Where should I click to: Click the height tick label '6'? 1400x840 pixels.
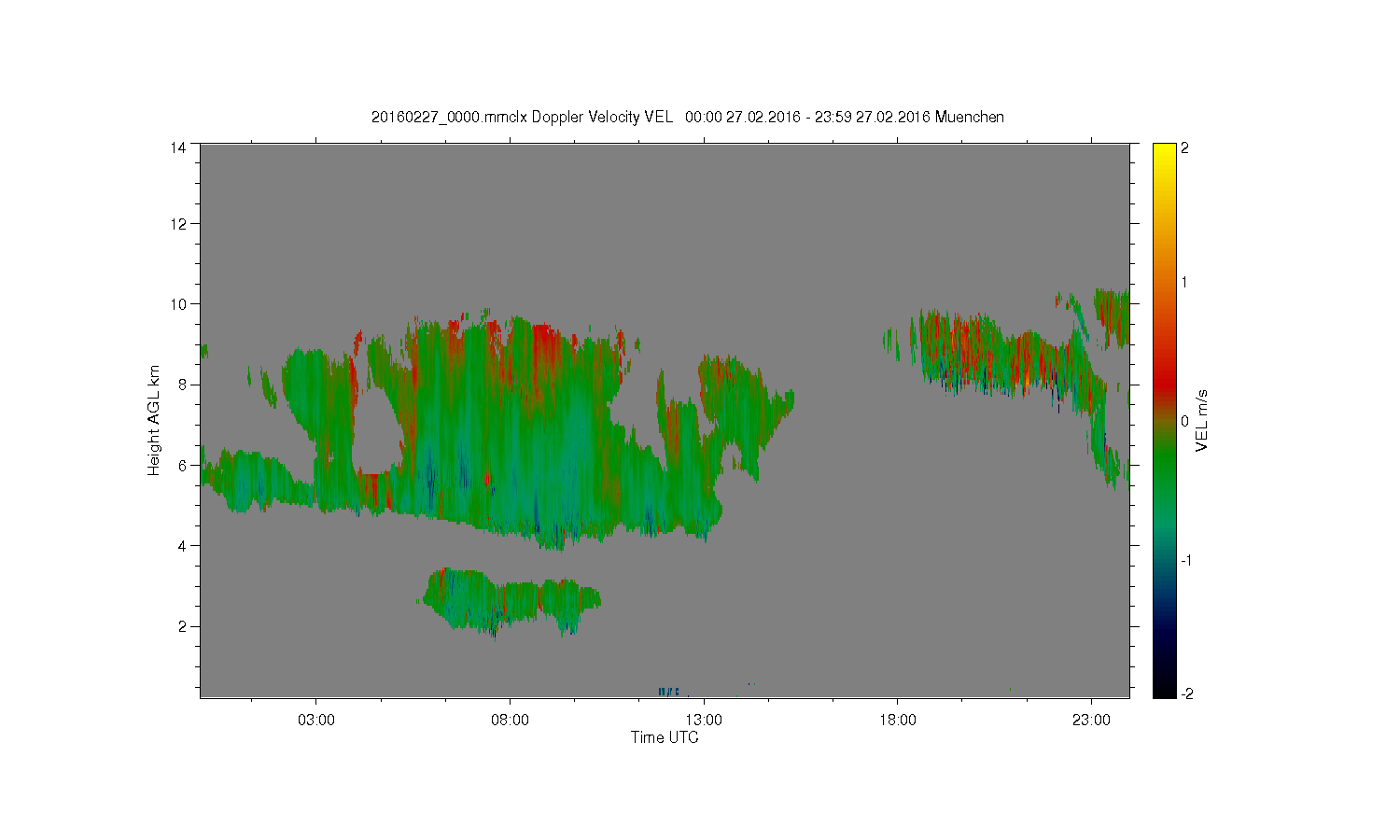pos(182,465)
